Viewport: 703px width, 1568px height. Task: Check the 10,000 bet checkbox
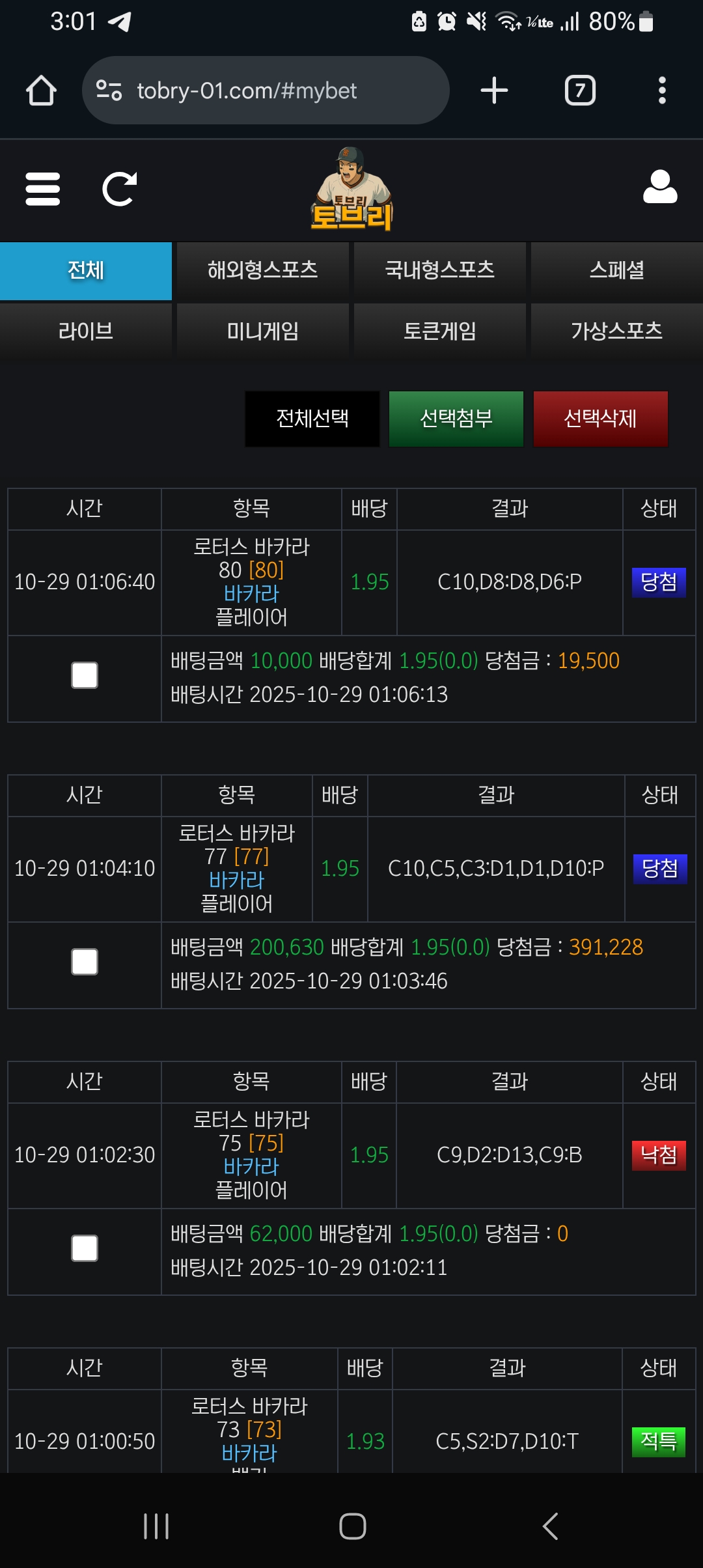click(85, 675)
